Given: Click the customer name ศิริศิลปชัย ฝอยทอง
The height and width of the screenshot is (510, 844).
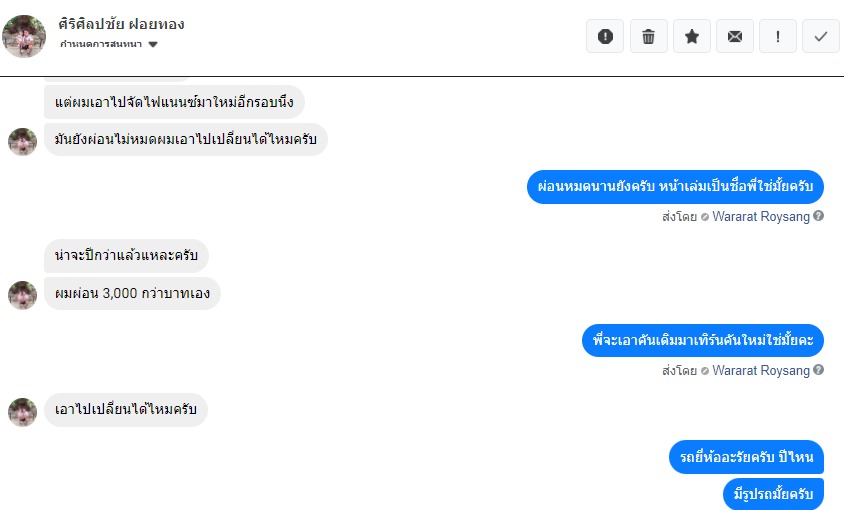Looking at the screenshot, I should pyautogui.click(x=121, y=24).
